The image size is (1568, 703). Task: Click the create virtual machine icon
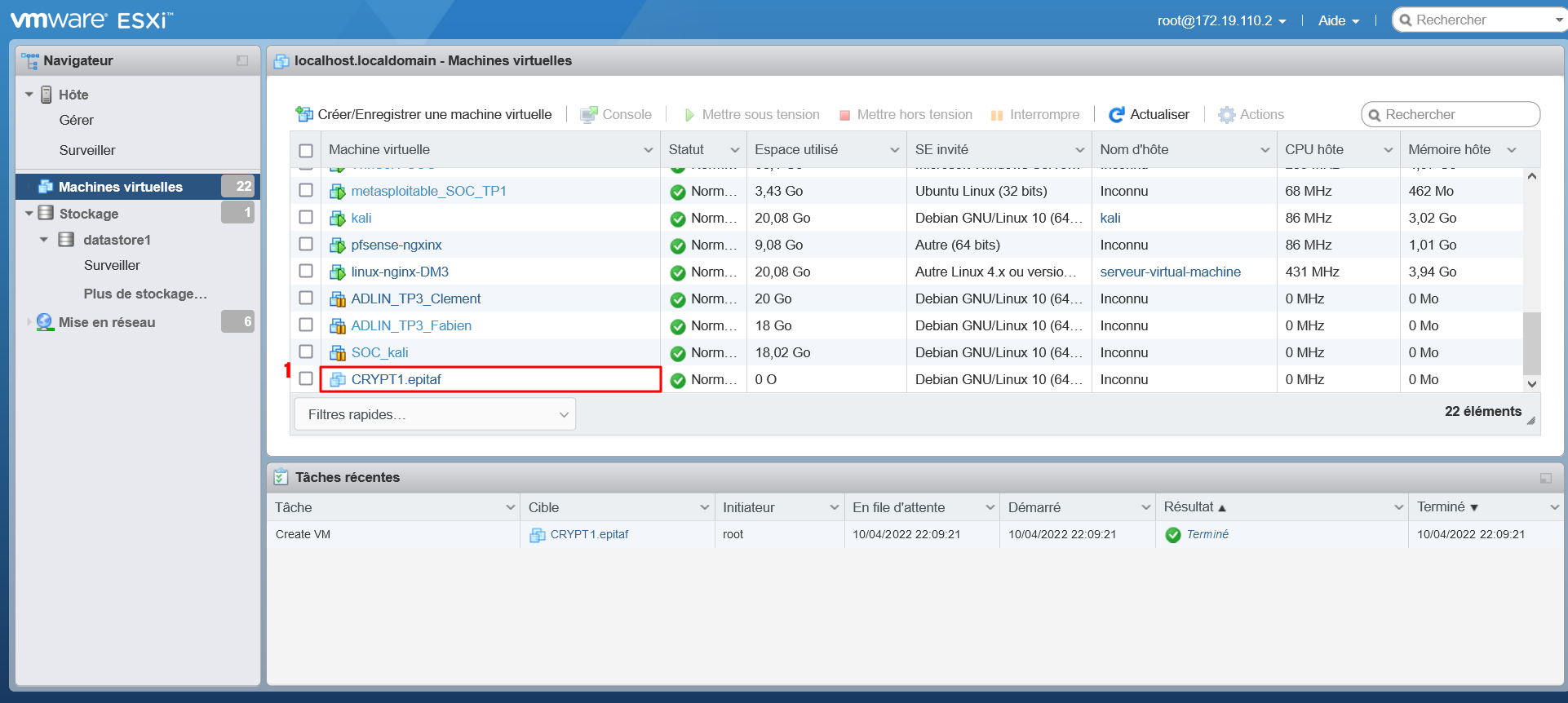click(x=304, y=115)
